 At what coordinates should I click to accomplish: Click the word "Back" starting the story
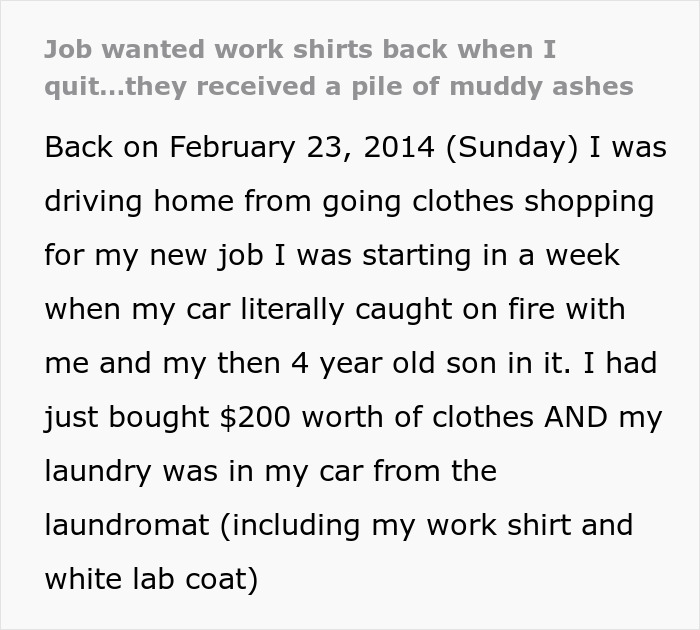coord(79,147)
